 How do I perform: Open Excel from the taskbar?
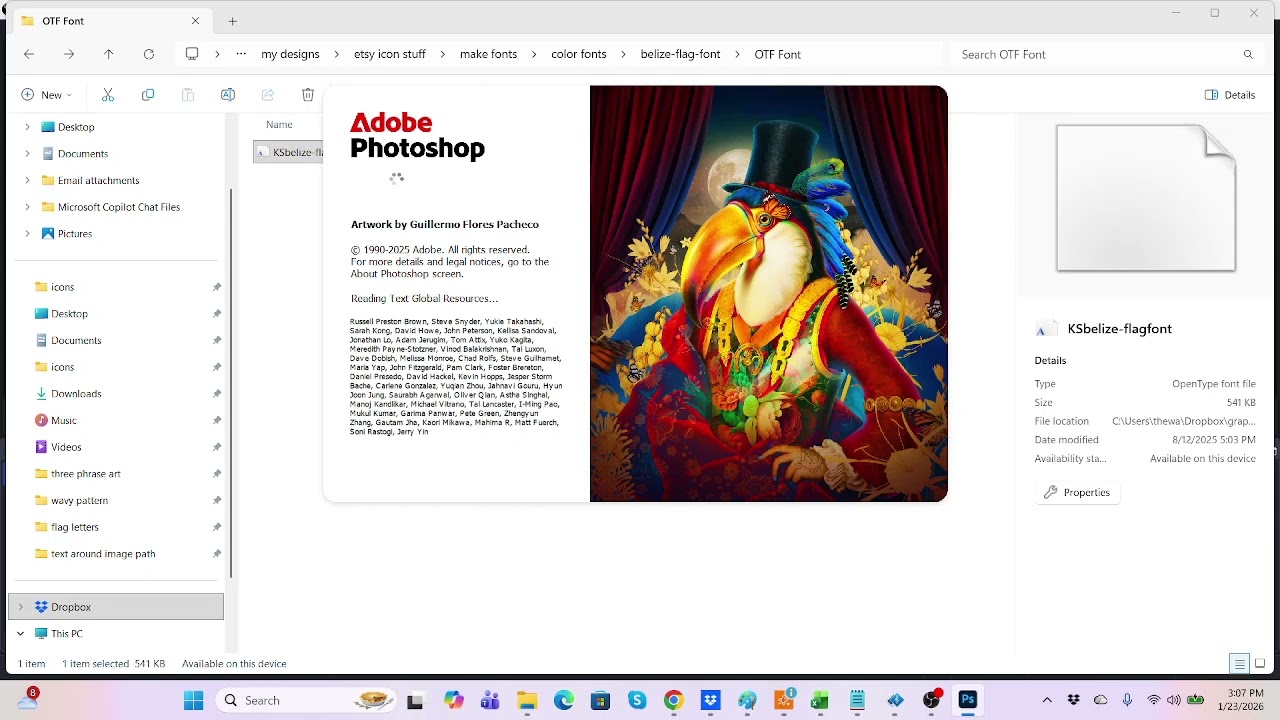820,700
